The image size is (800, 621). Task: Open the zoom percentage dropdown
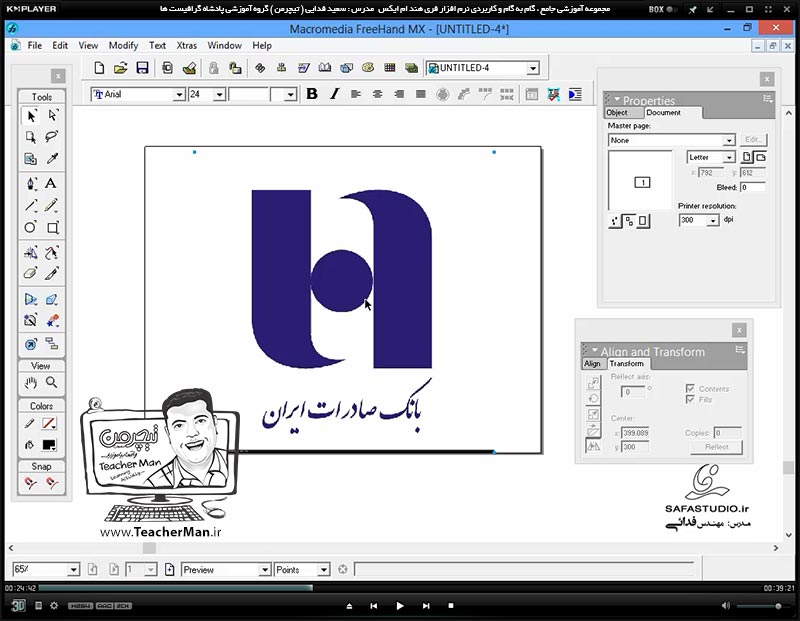click(x=73, y=569)
